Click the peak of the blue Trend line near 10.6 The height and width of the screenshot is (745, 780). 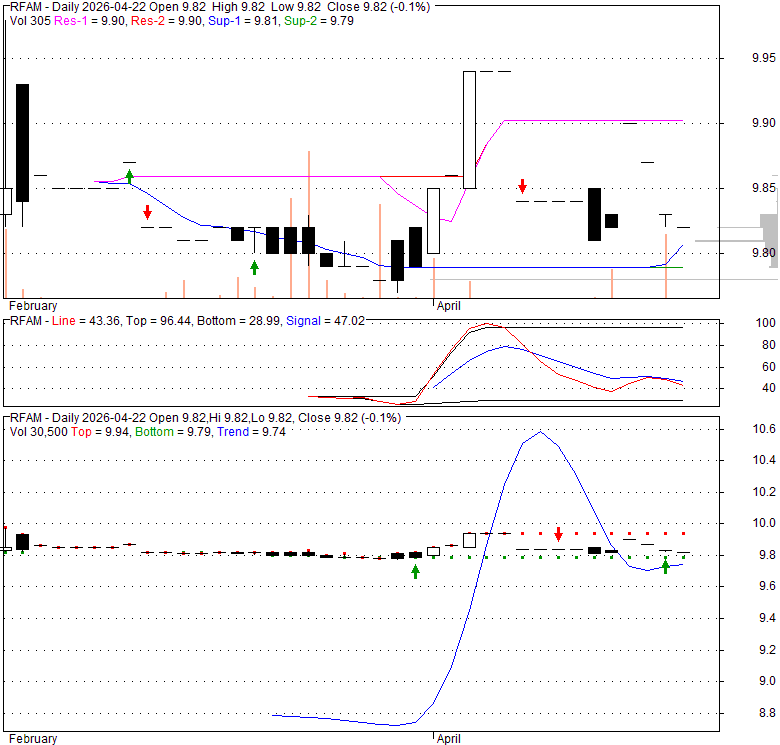(x=541, y=431)
